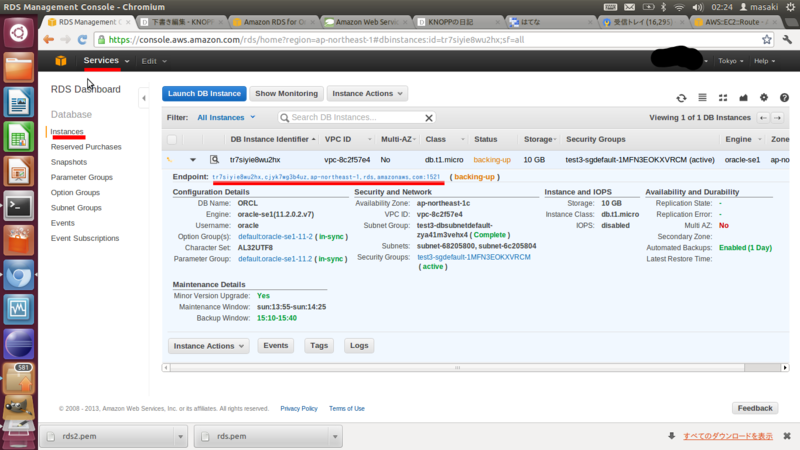This screenshot has height=450, width=800.
Task: Switch to the Amazon RDS for Oracle tab
Action: coord(274,22)
